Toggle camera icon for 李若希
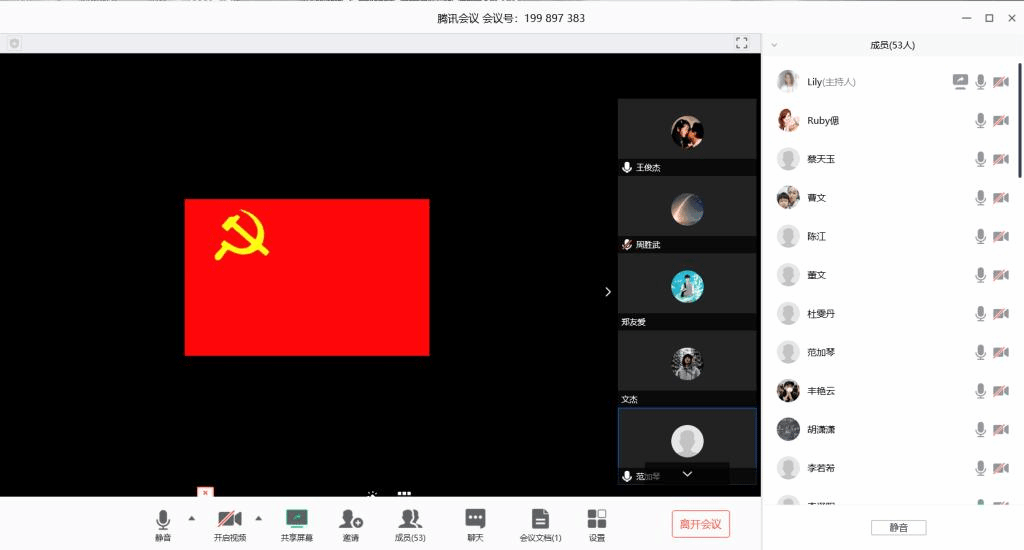This screenshot has width=1024, height=550. click(x=1000, y=468)
